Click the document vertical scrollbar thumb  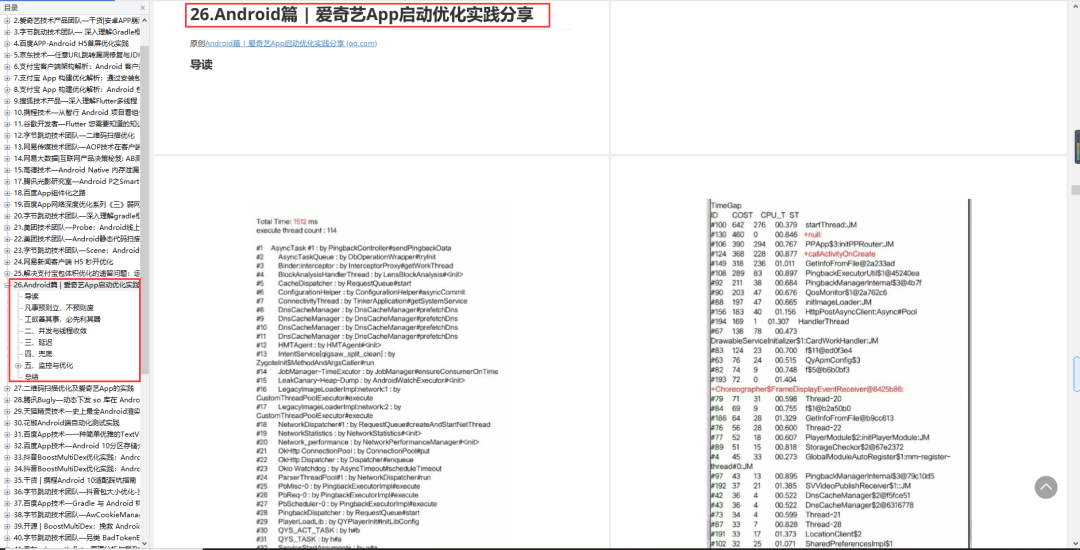[x=1074, y=189]
